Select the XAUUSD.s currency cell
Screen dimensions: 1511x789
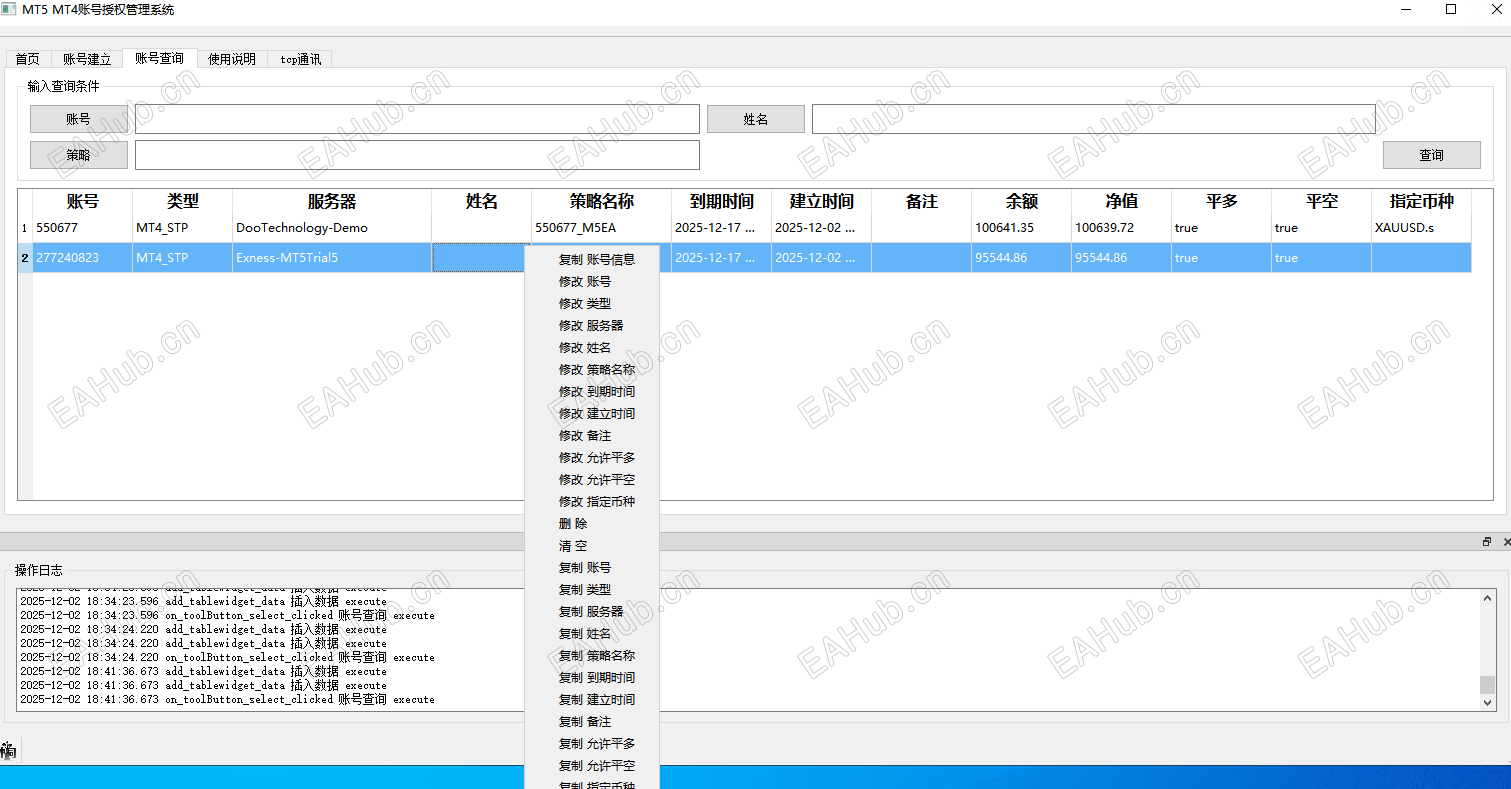[1421, 228]
